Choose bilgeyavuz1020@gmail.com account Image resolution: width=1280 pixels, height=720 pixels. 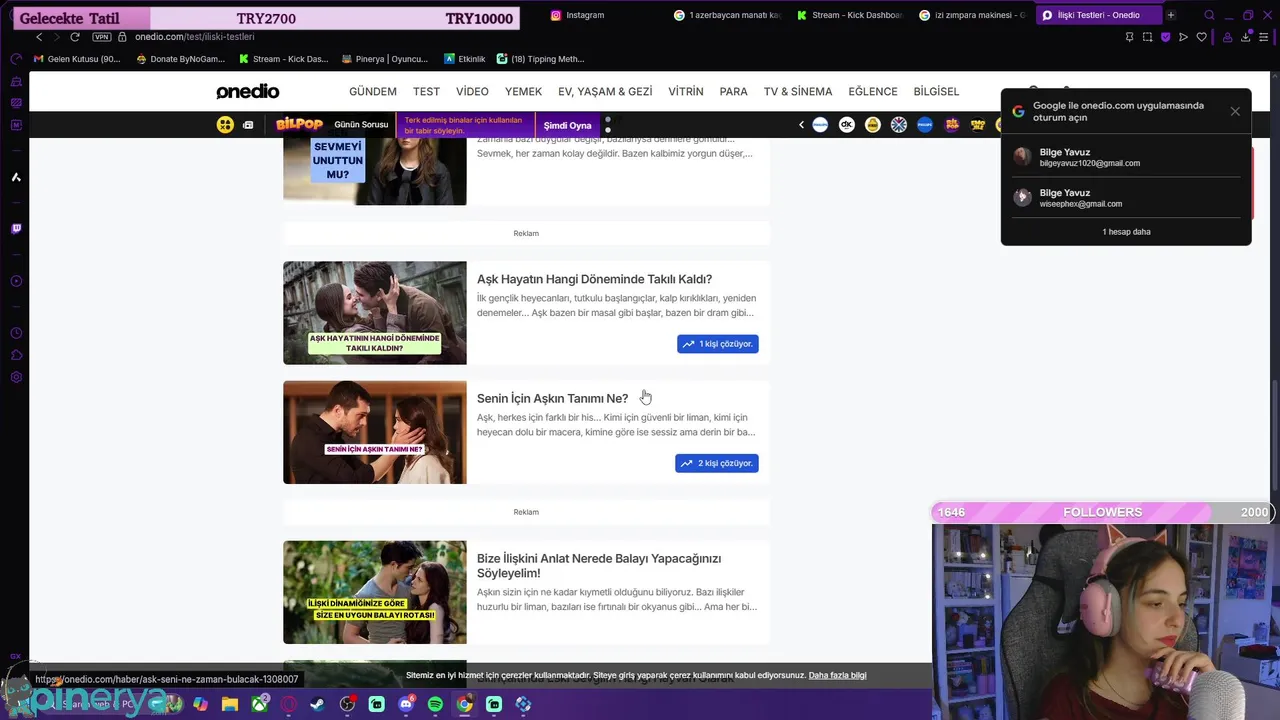1126,157
